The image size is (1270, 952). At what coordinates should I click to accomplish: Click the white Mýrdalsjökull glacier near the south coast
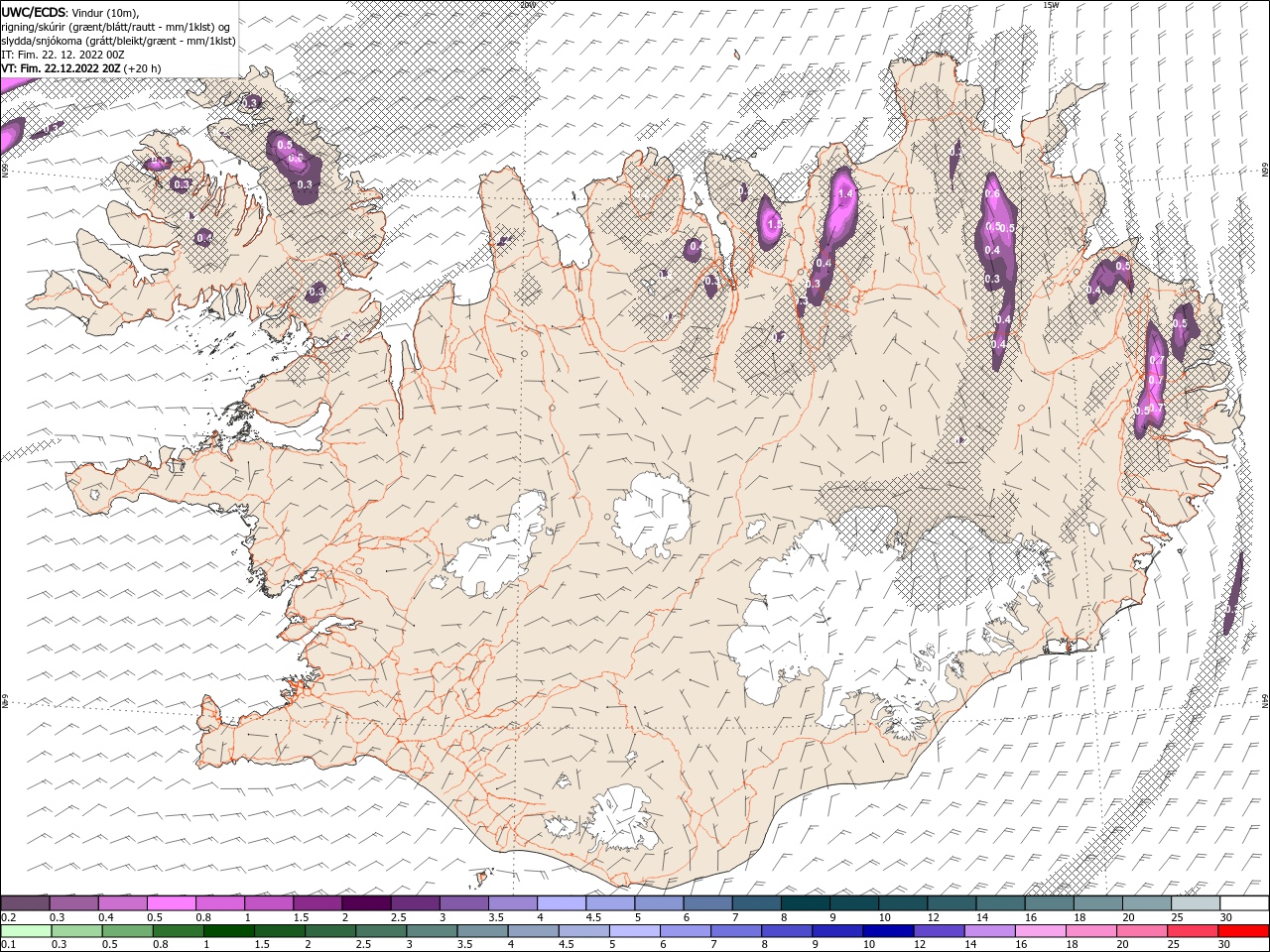(x=621, y=818)
